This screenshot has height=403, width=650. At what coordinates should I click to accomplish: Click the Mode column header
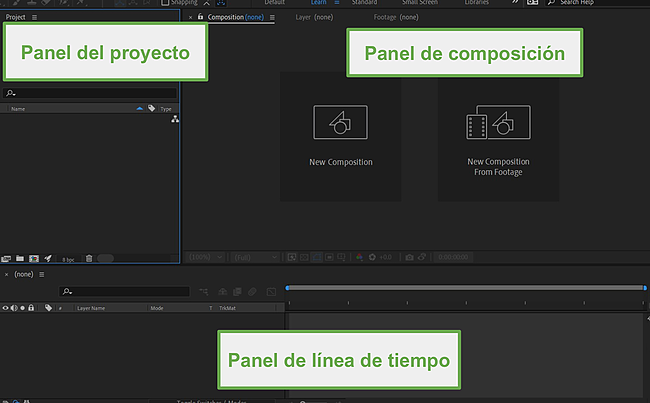coord(157,308)
